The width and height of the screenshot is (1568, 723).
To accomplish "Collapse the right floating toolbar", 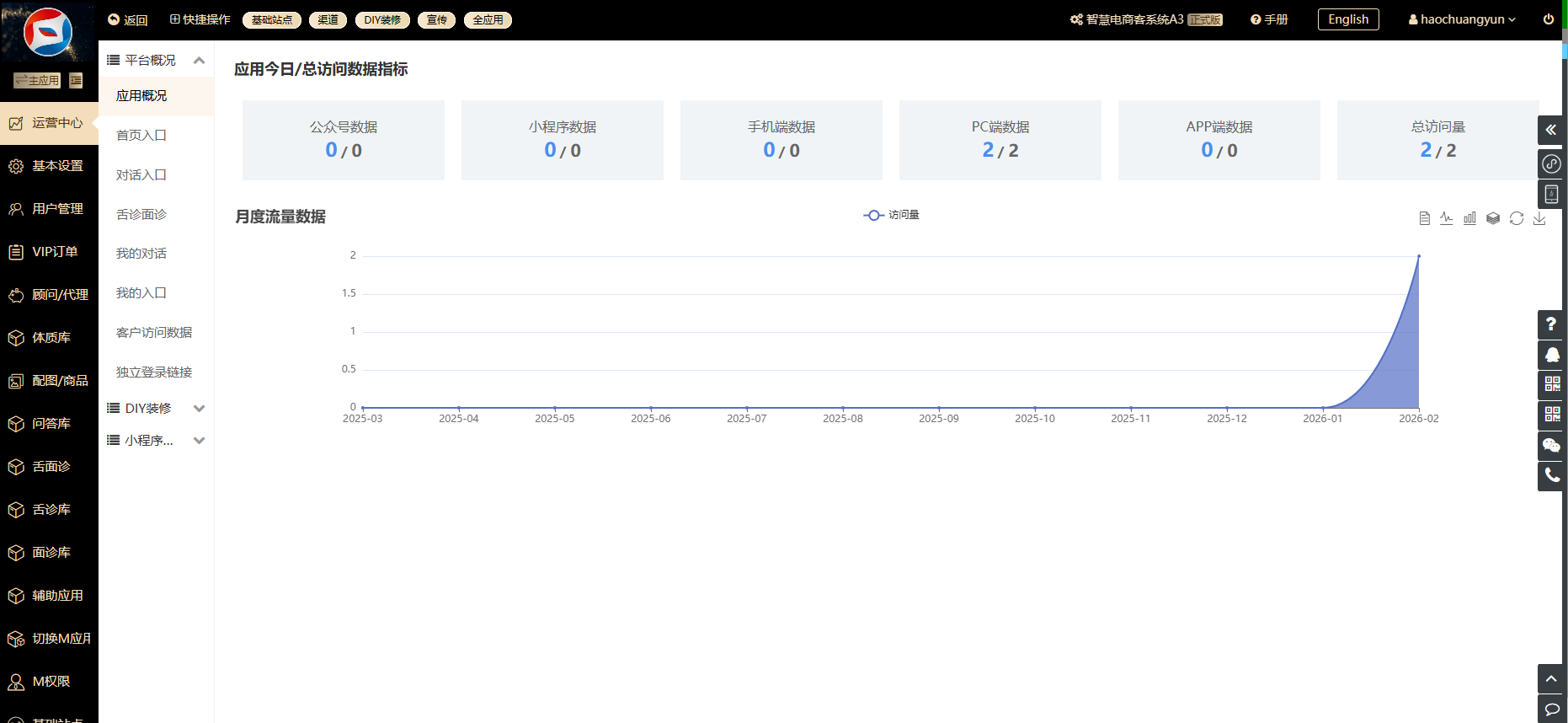I will [1551, 130].
